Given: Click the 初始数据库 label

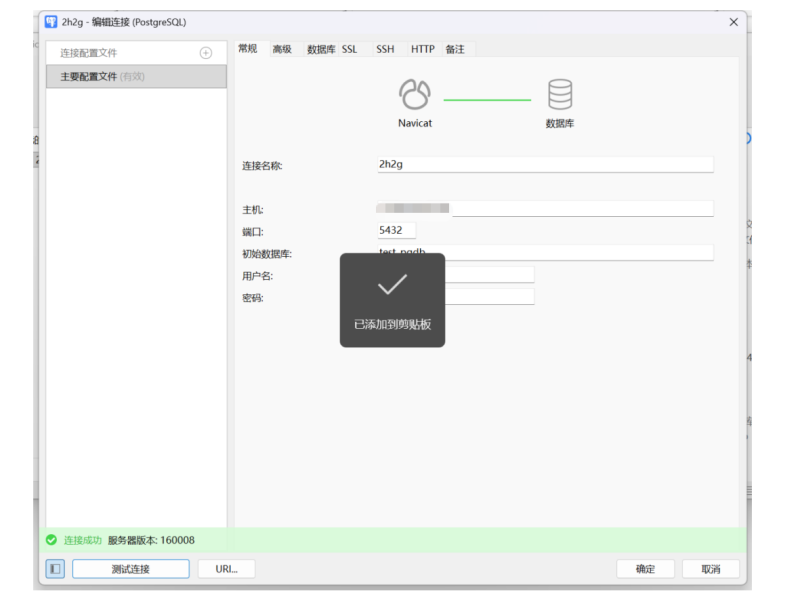Looking at the screenshot, I should click(267, 254).
